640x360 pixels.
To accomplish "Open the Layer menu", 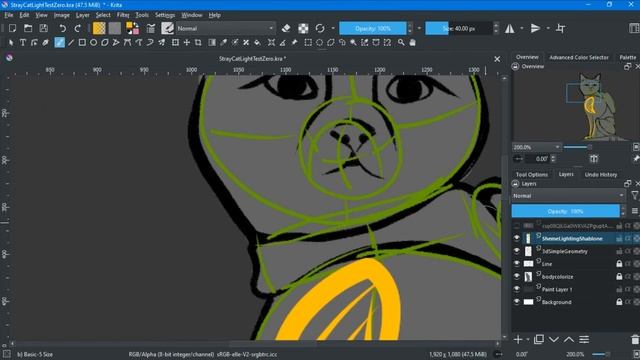I will coord(82,15).
